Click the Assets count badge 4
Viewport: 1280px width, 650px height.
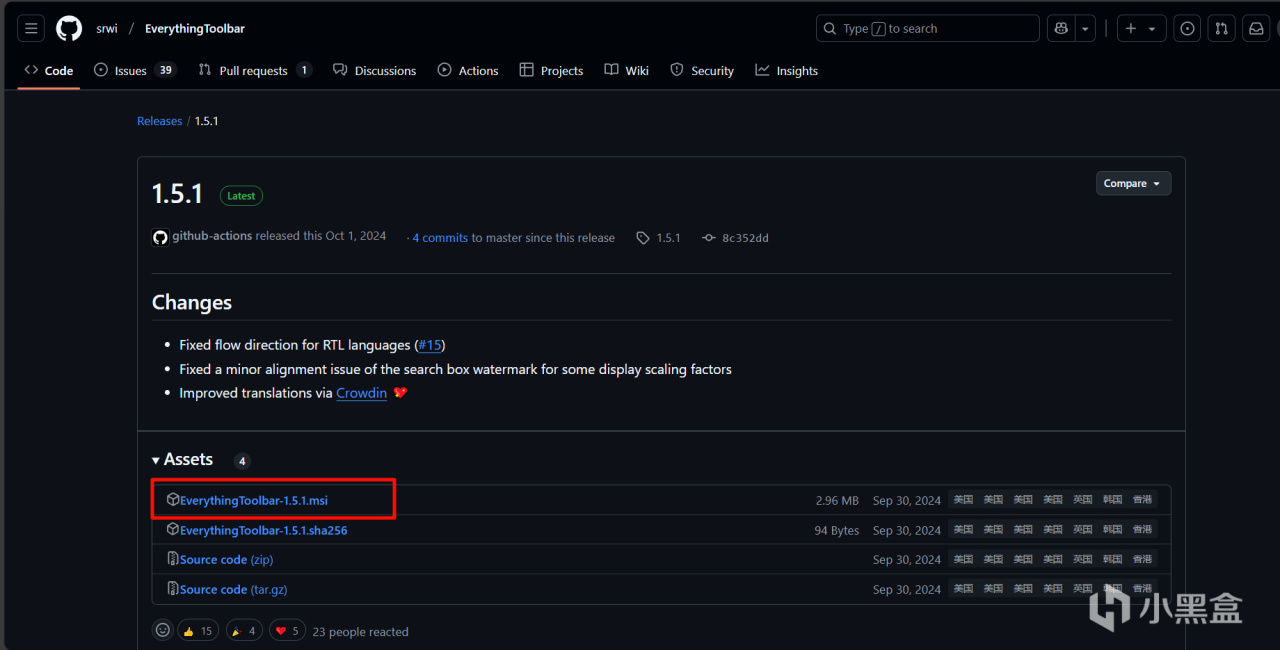pyautogui.click(x=242, y=461)
